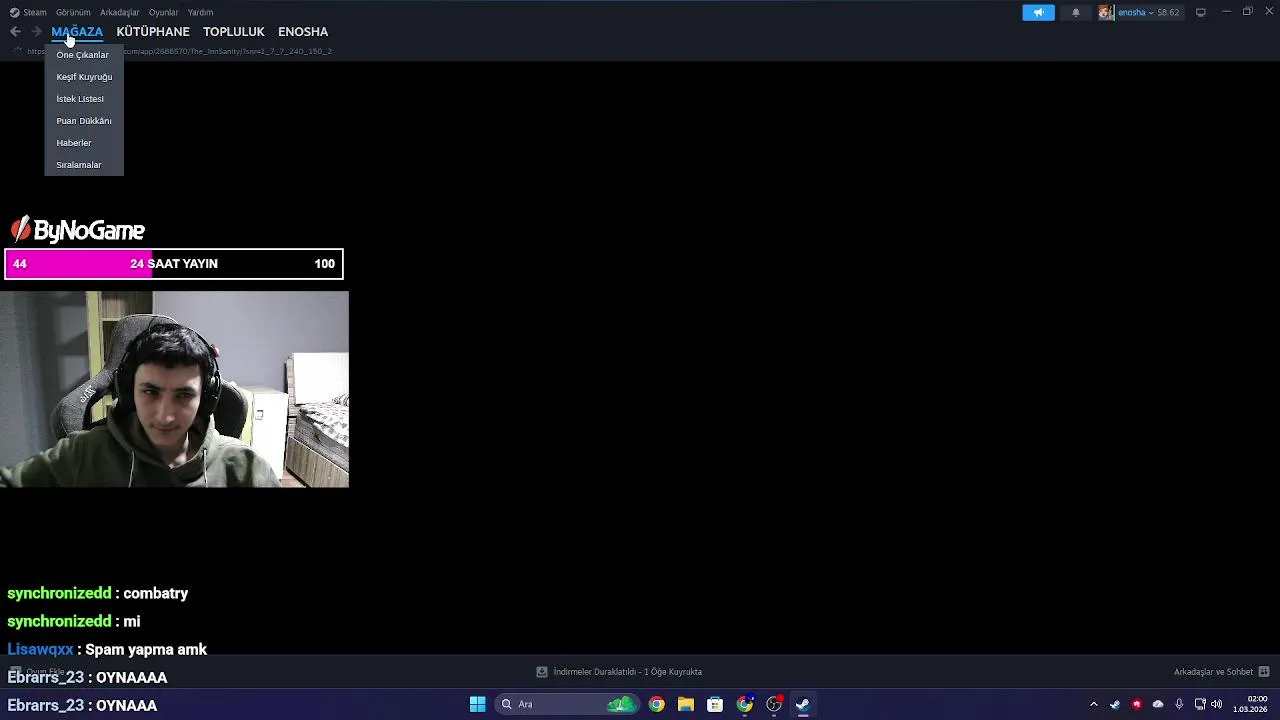Screen dimensions: 1280x720
Task: Open the Arkadaşlar menu
Action: pyautogui.click(x=120, y=12)
